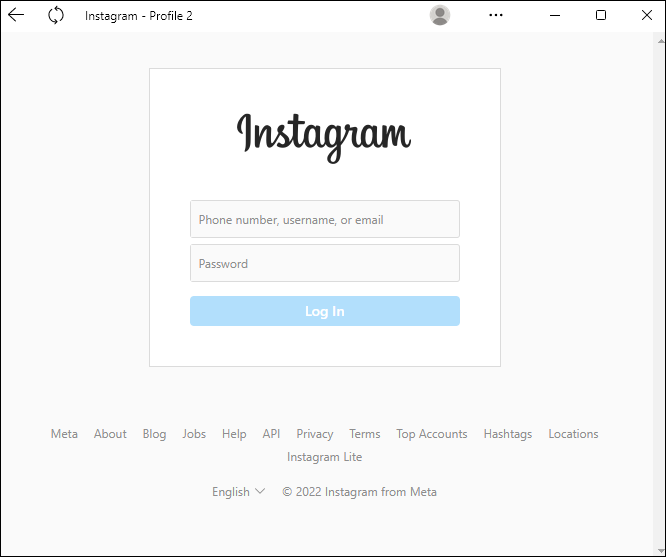The width and height of the screenshot is (666, 557).
Task: Open the Help footer link
Action: click(234, 434)
